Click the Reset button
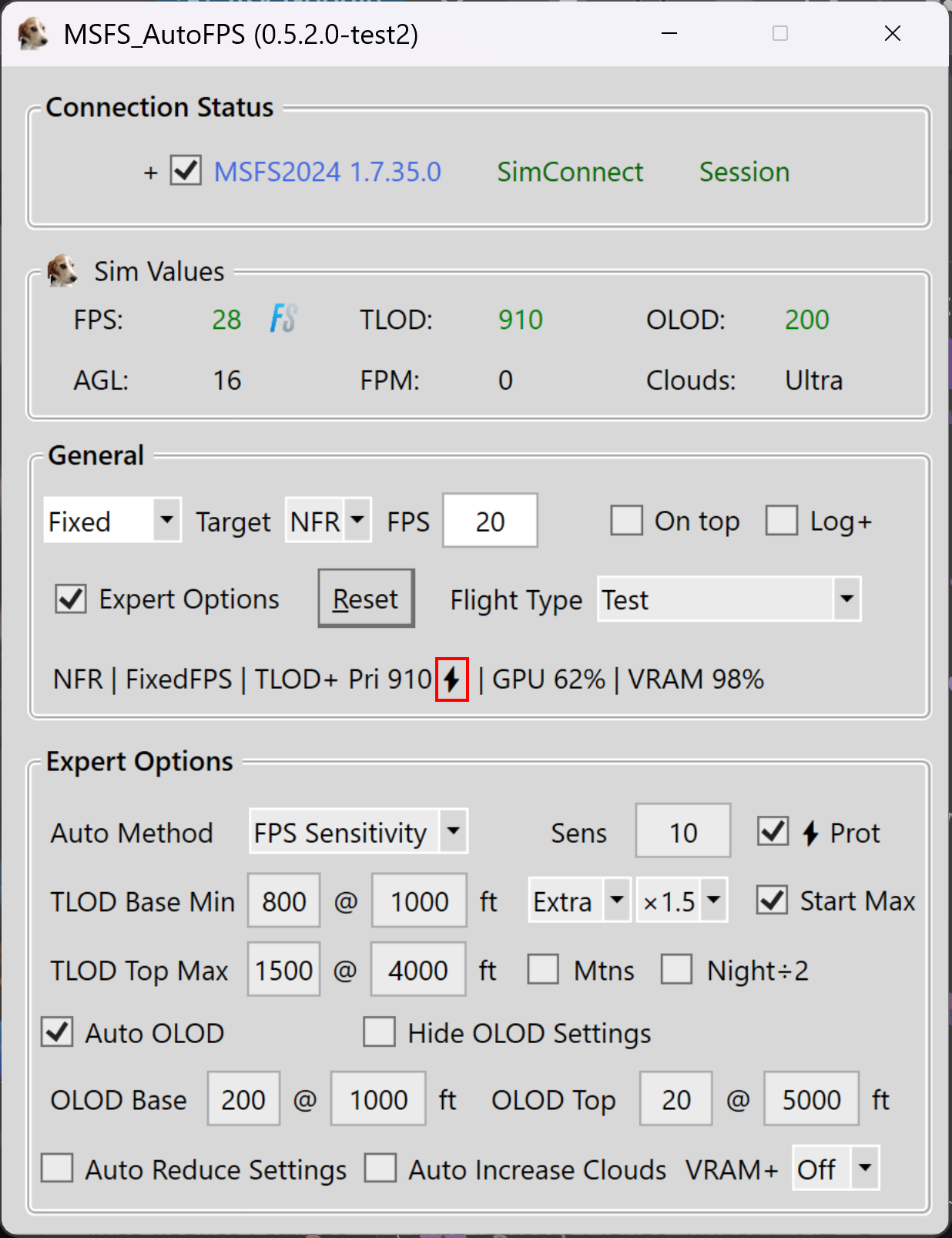 click(367, 599)
